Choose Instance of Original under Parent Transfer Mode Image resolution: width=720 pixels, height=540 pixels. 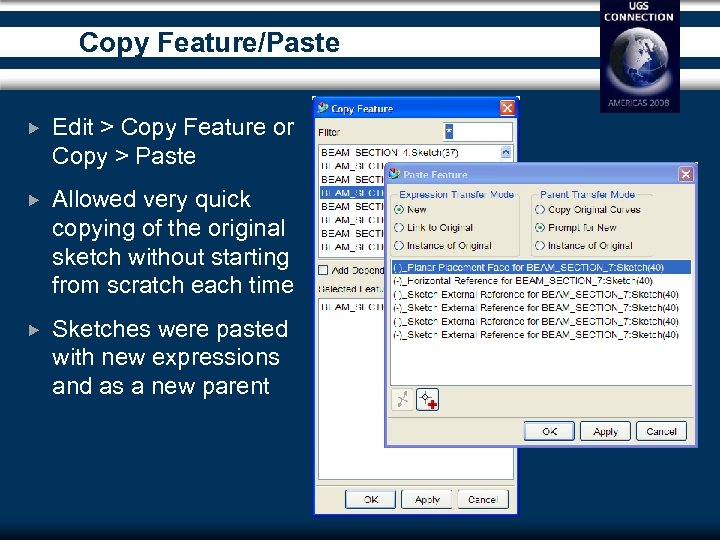540,246
